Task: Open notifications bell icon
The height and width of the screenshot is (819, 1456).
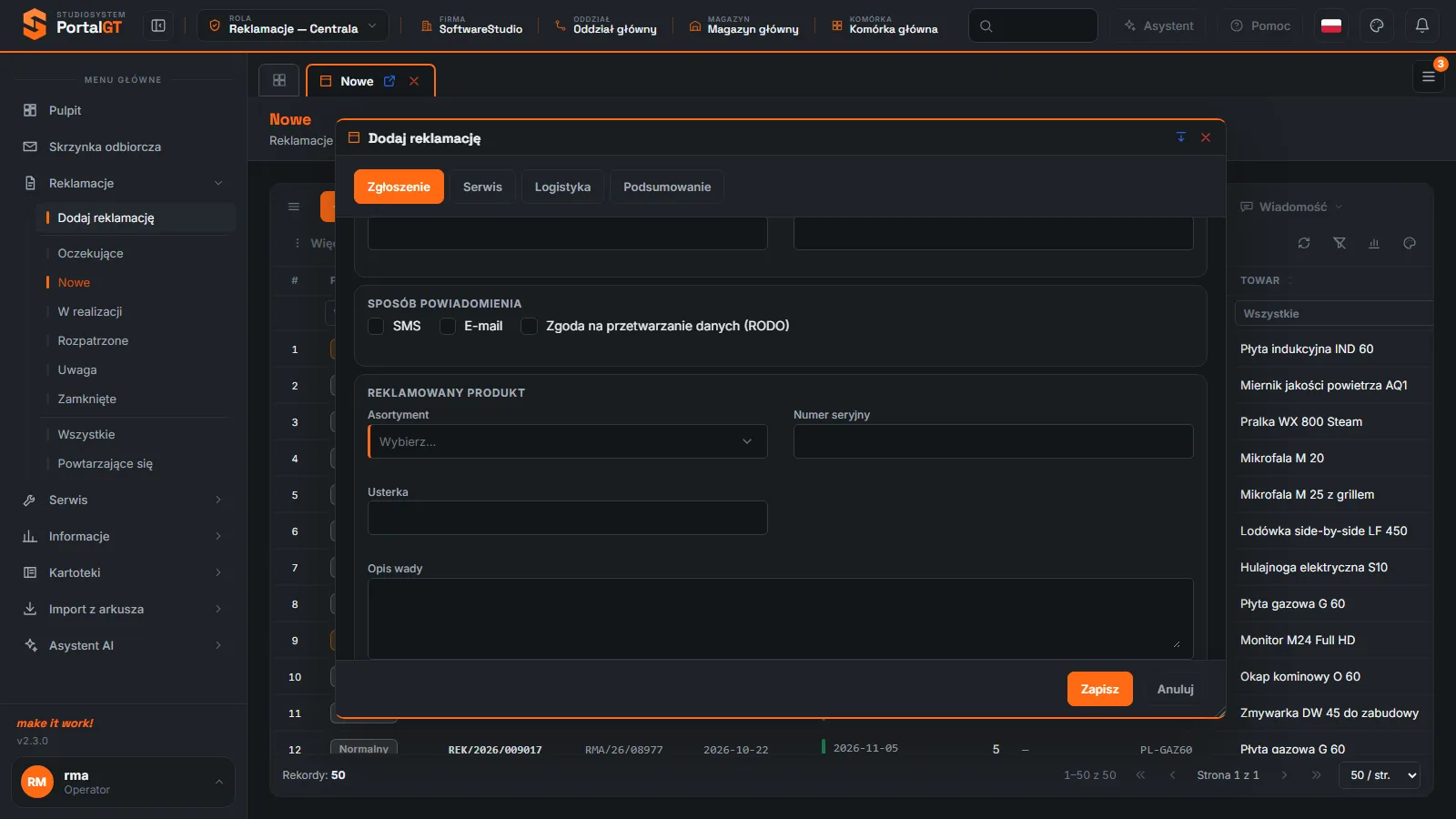Action: coord(1422,25)
